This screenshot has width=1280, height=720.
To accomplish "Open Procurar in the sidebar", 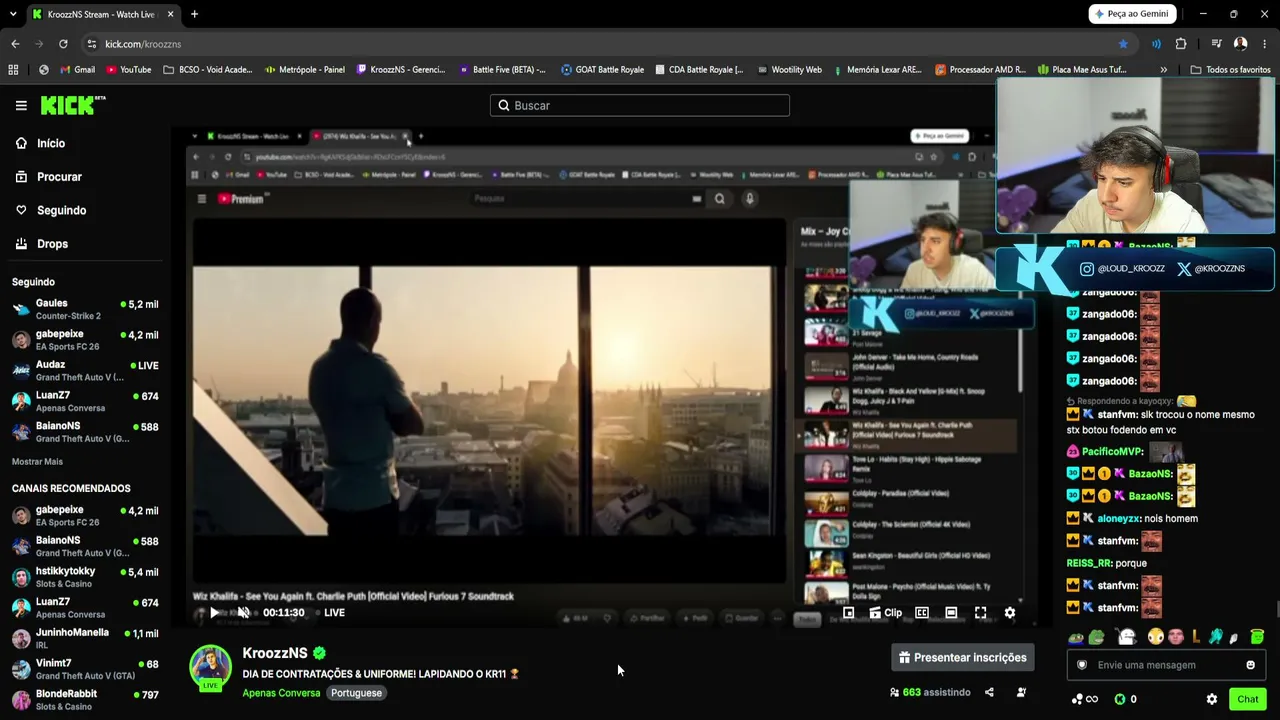I will point(48,177).
